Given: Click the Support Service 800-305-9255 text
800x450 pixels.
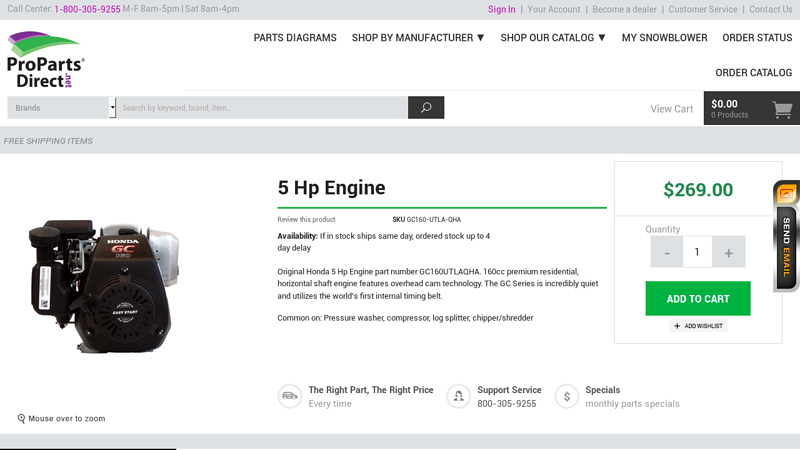Looking at the screenshot, I should (x=507, y=404).
